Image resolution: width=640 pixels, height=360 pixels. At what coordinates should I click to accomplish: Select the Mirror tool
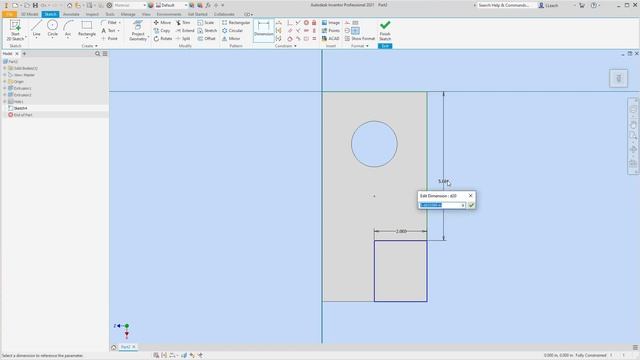231,38
